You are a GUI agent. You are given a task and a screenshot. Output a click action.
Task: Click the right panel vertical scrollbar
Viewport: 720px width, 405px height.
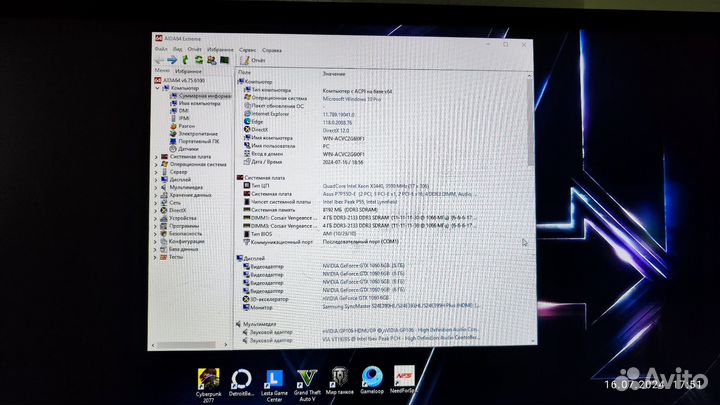528,200
